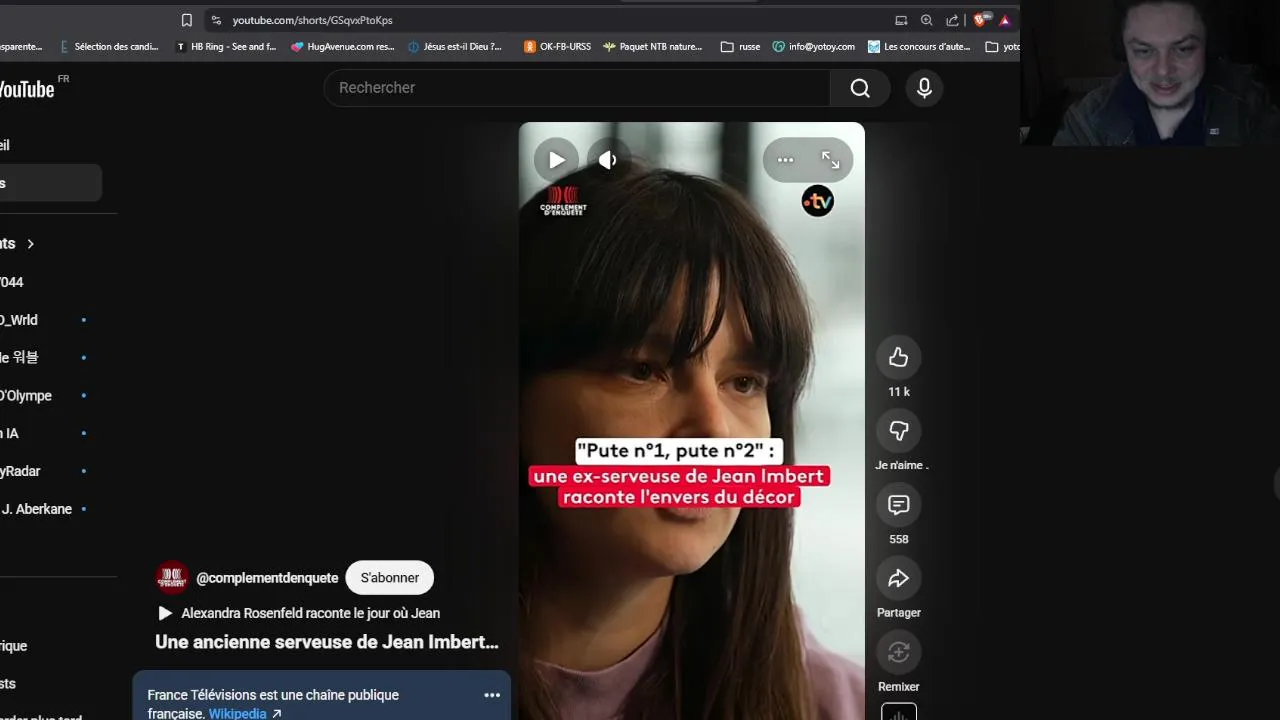Dislike this Short
The height and width of the screenshot is (720, 1280).
(898, 431)
